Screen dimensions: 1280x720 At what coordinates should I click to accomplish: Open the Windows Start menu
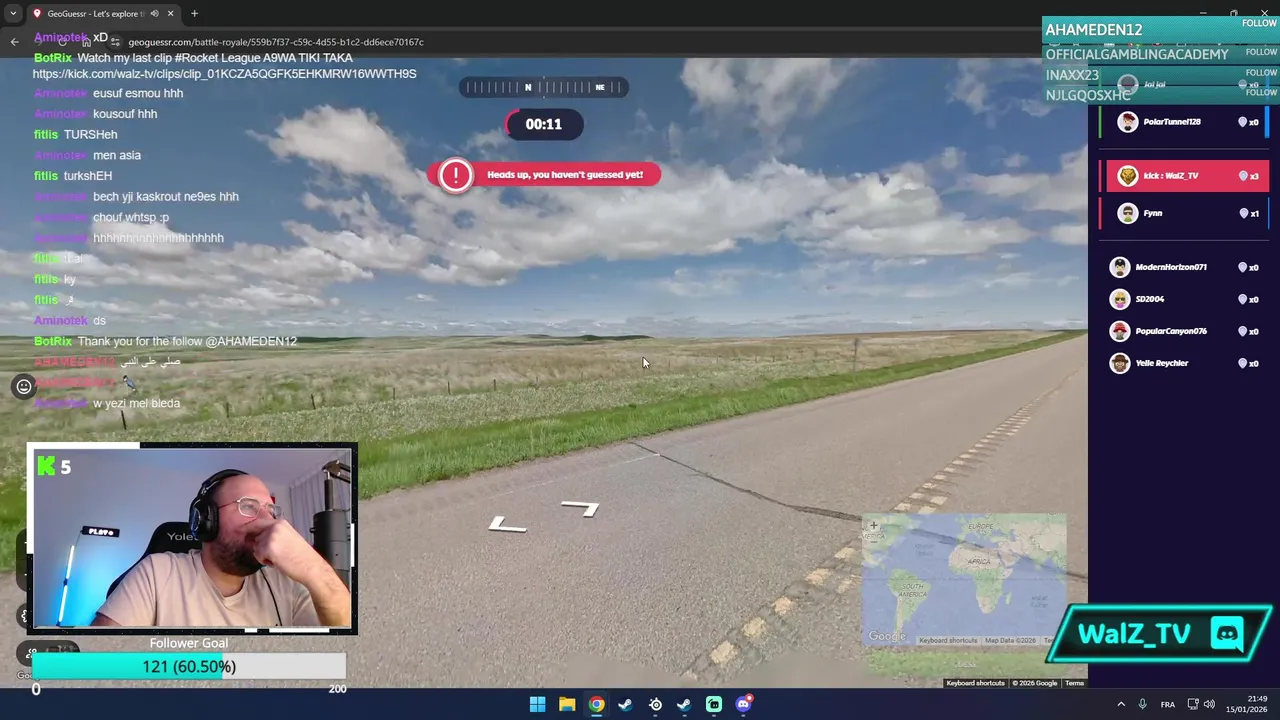pyautogui.click(x=537, y=704)
